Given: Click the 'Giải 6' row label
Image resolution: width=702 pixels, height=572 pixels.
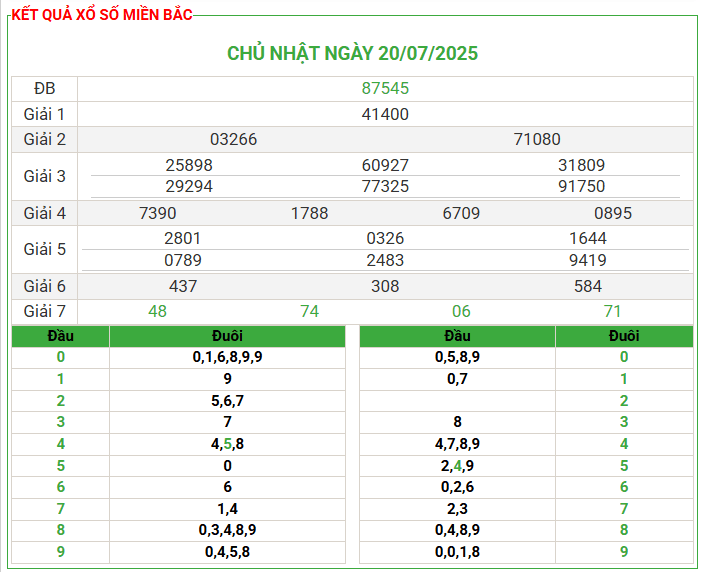Looking at the screenshot, I should (44, 286).
